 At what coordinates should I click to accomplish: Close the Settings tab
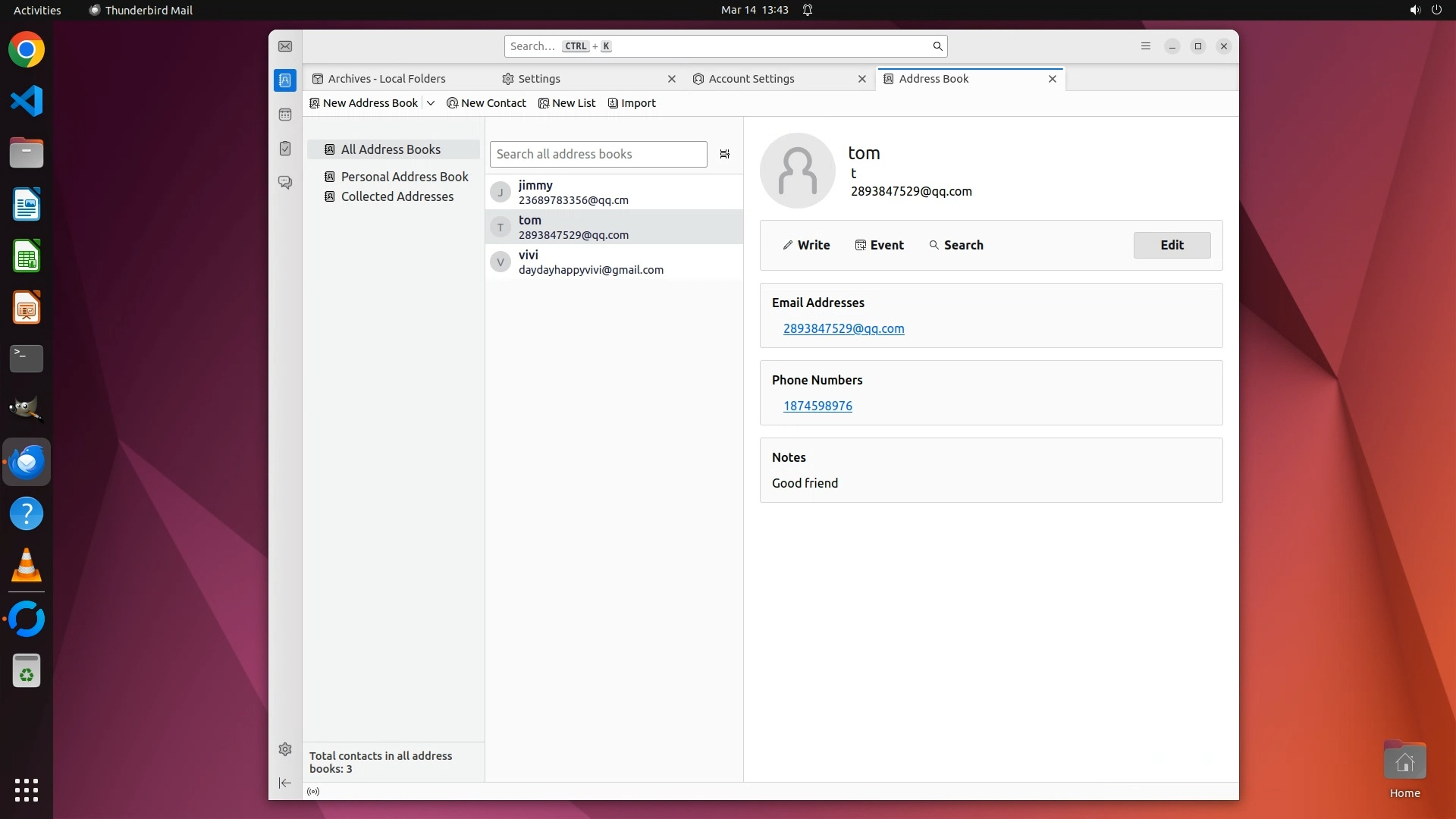coord(671,79)
